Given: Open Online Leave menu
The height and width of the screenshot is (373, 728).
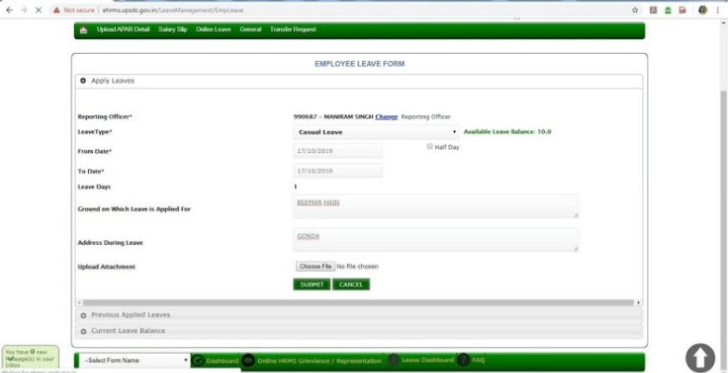Looking at the screenshot, I should pos(213,29).
